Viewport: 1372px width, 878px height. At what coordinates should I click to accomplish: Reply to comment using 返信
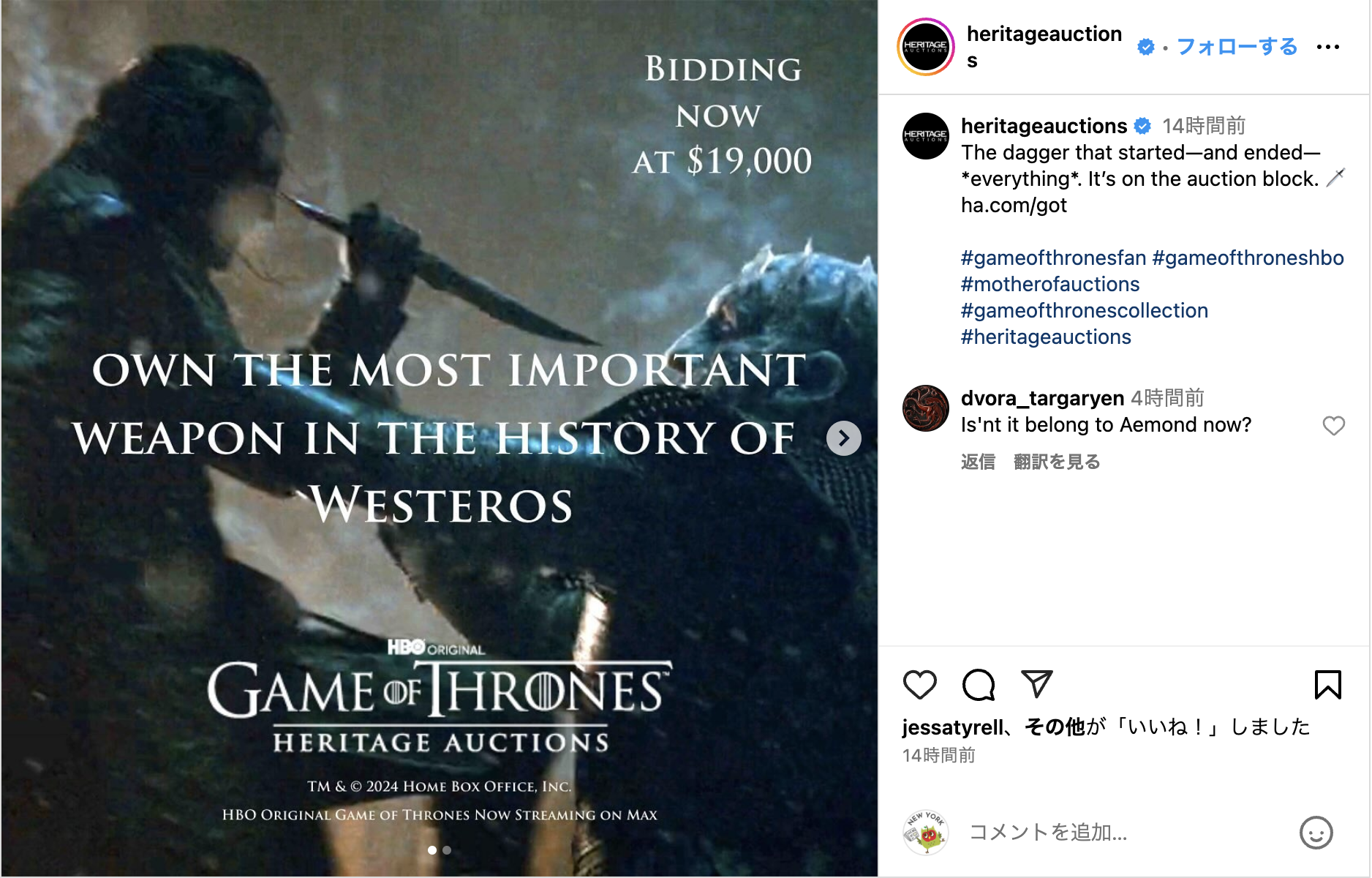pyautogui.click(x=978, y=462)
